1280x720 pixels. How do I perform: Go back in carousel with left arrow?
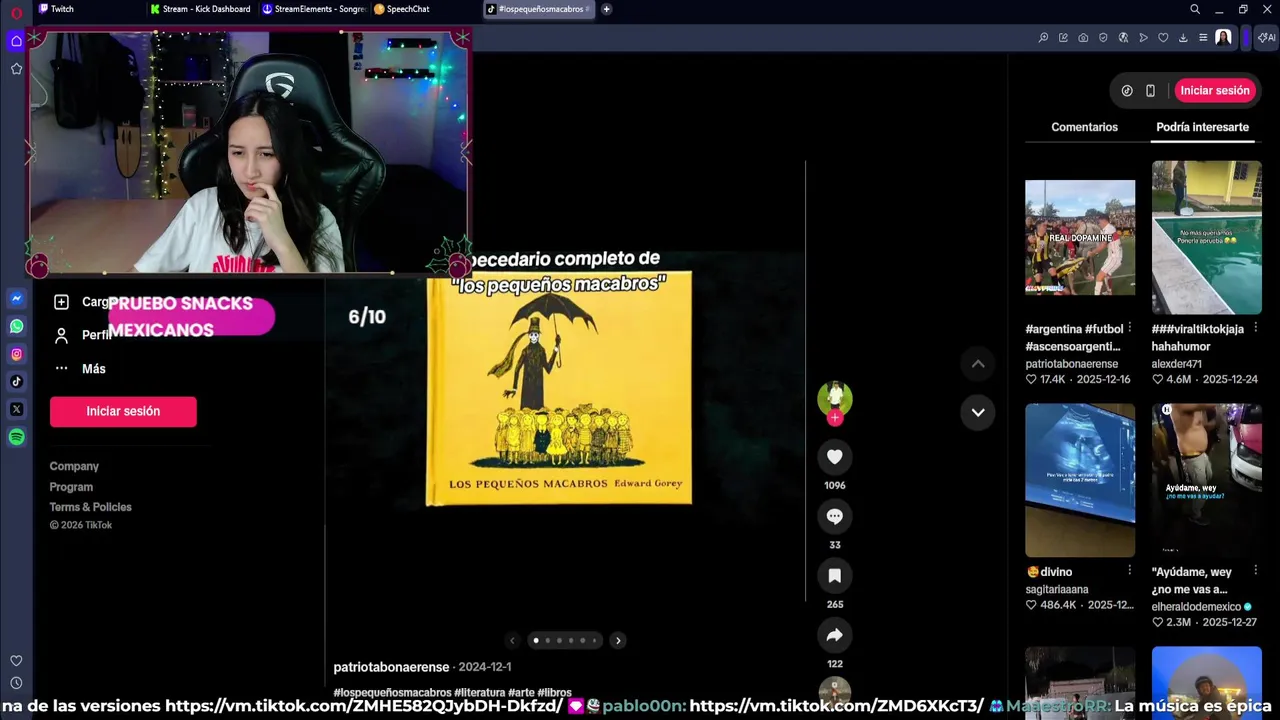pos(512,641)
